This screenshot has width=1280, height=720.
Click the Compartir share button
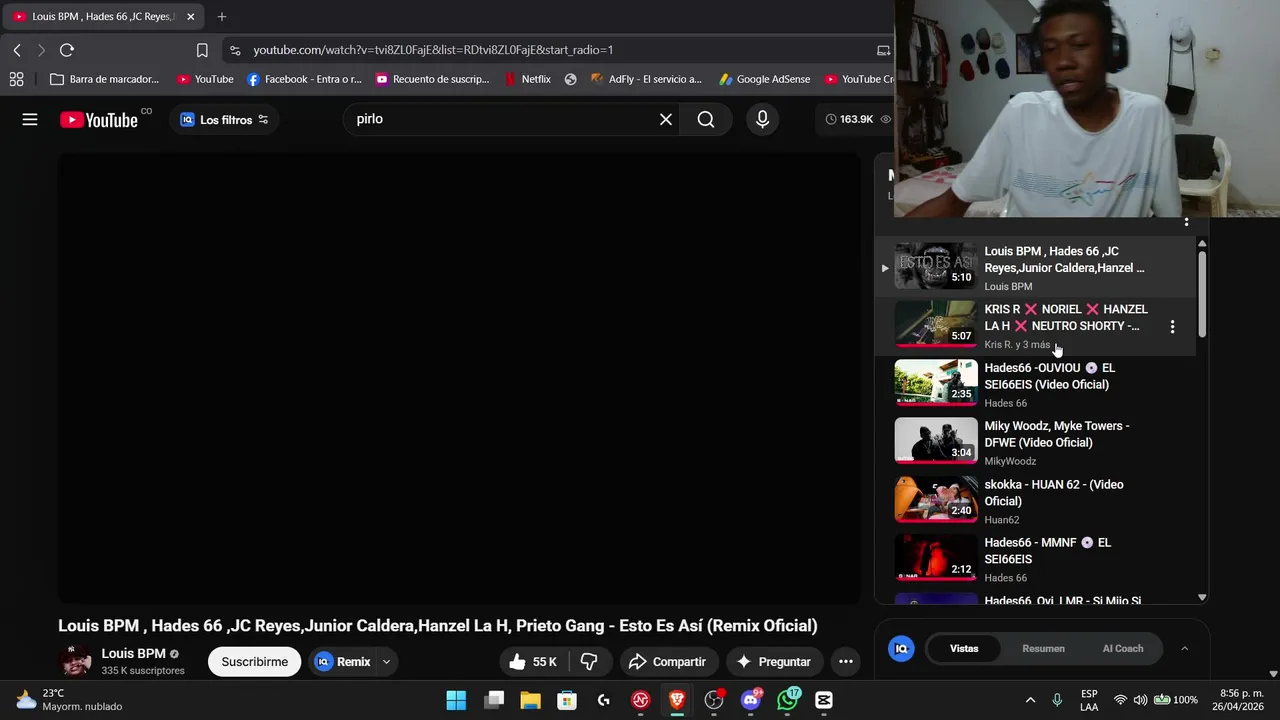[x=667, y=662]
